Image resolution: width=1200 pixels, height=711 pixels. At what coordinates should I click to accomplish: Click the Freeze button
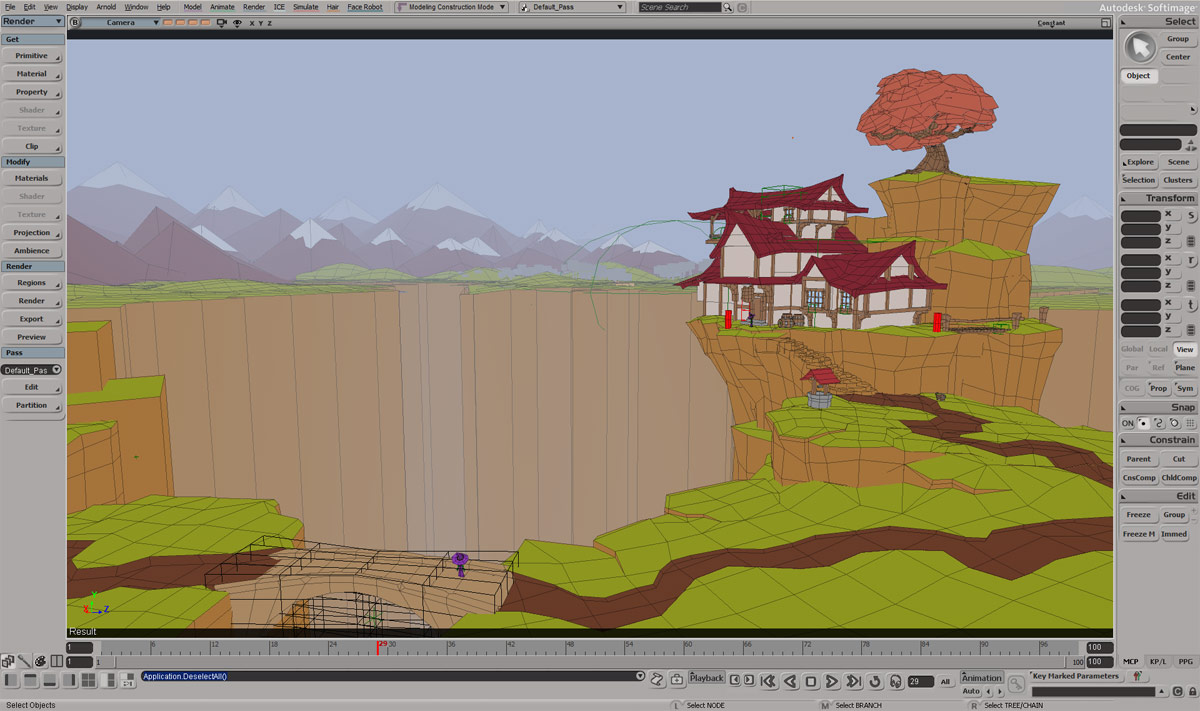click(1138, 515)
